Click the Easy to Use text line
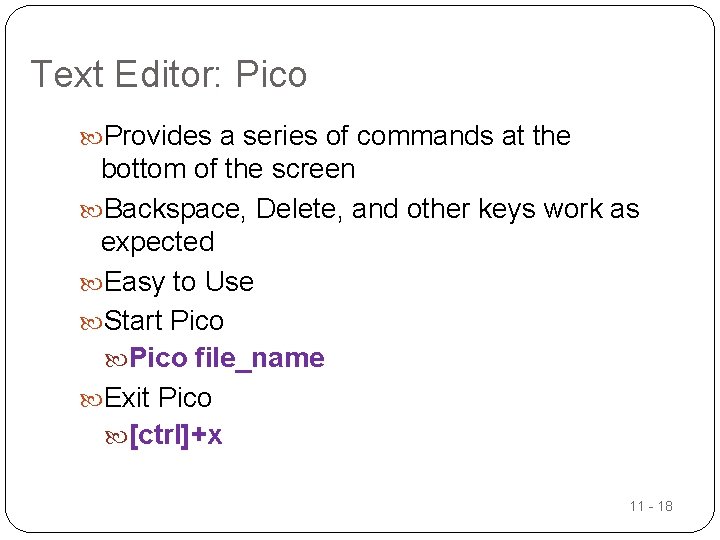 point(179,282)
